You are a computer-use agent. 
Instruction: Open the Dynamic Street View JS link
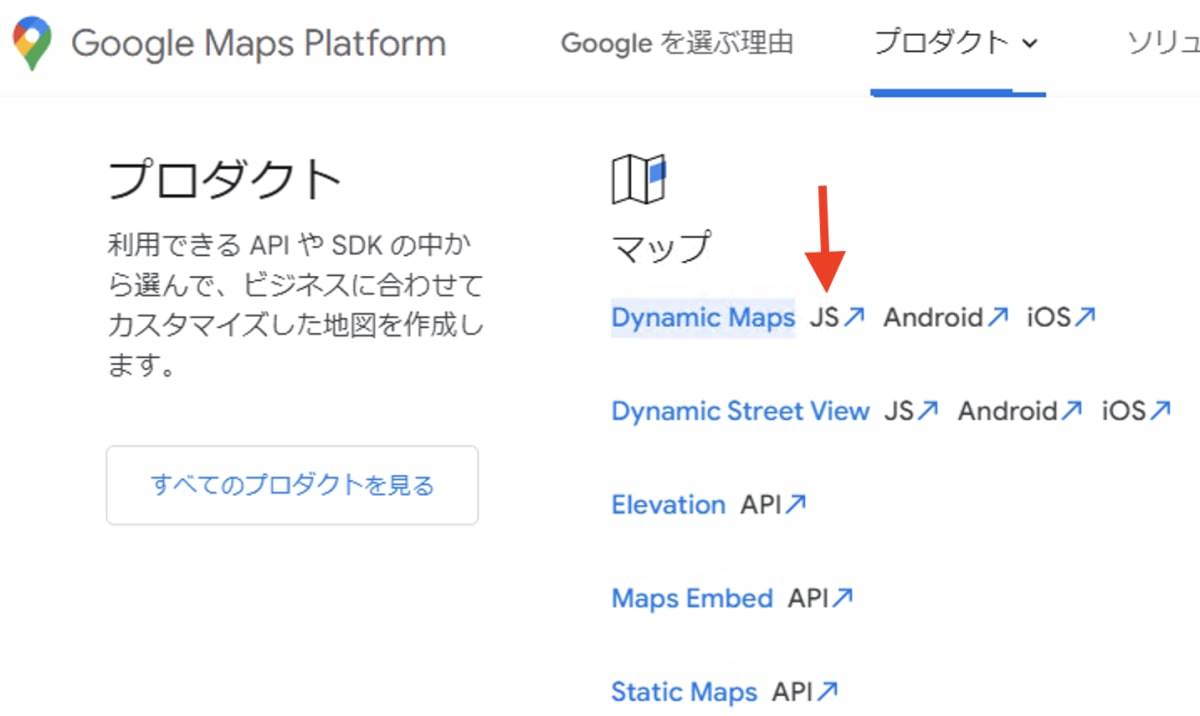click(x=912, y=411)
